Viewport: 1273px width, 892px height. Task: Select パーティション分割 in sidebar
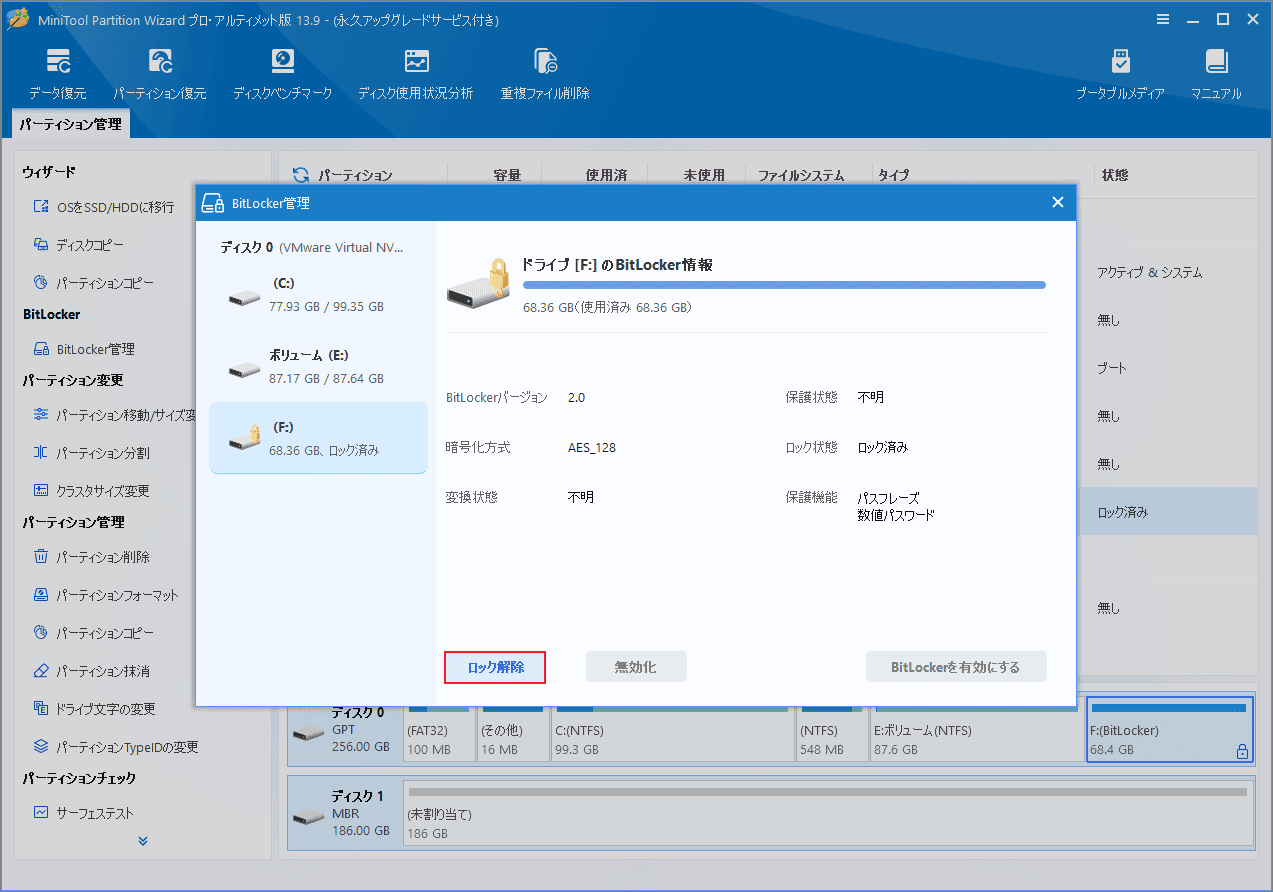click(x=92, y=453)
